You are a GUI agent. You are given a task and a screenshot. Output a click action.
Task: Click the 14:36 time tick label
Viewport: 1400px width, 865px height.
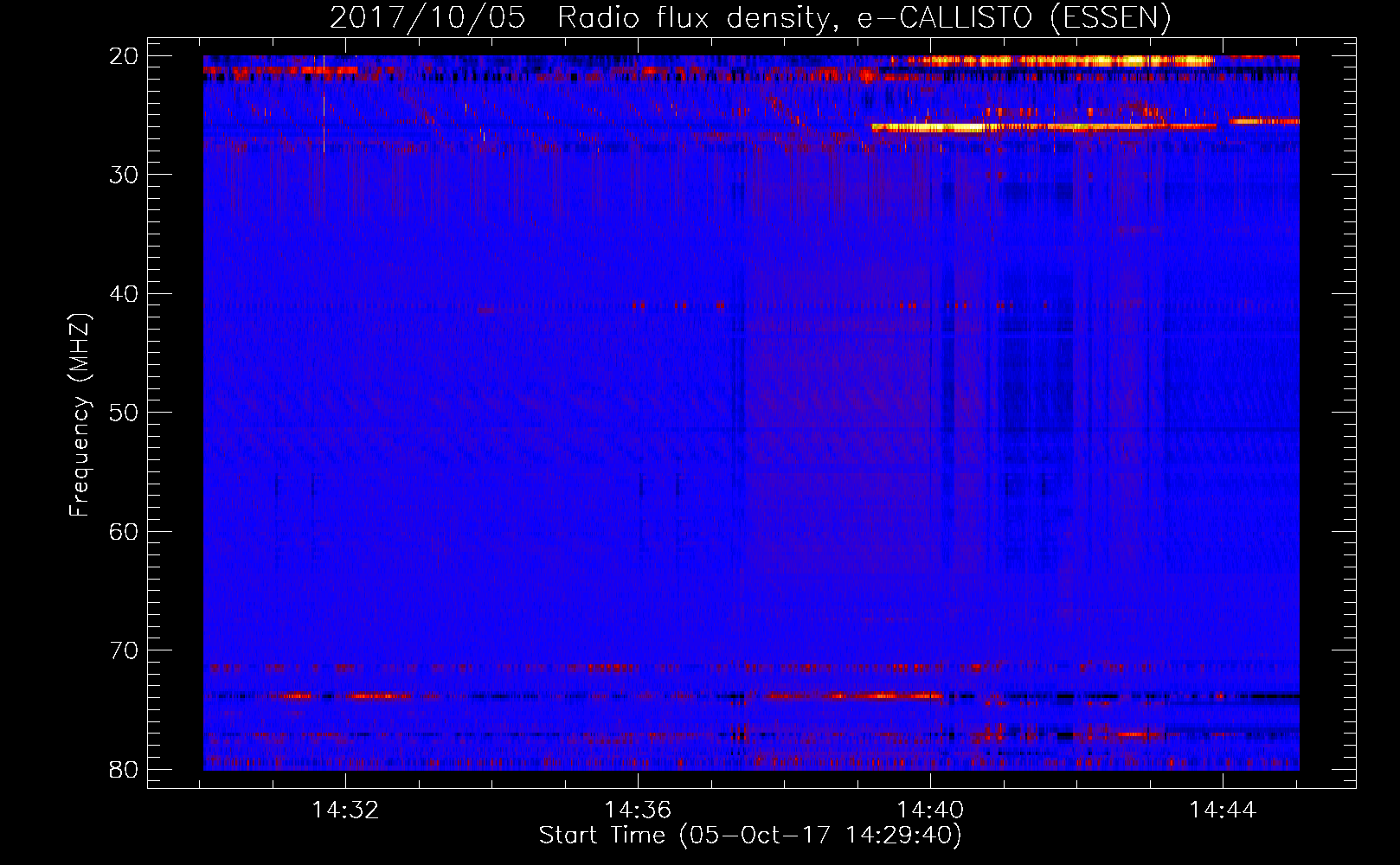point(638,811)
